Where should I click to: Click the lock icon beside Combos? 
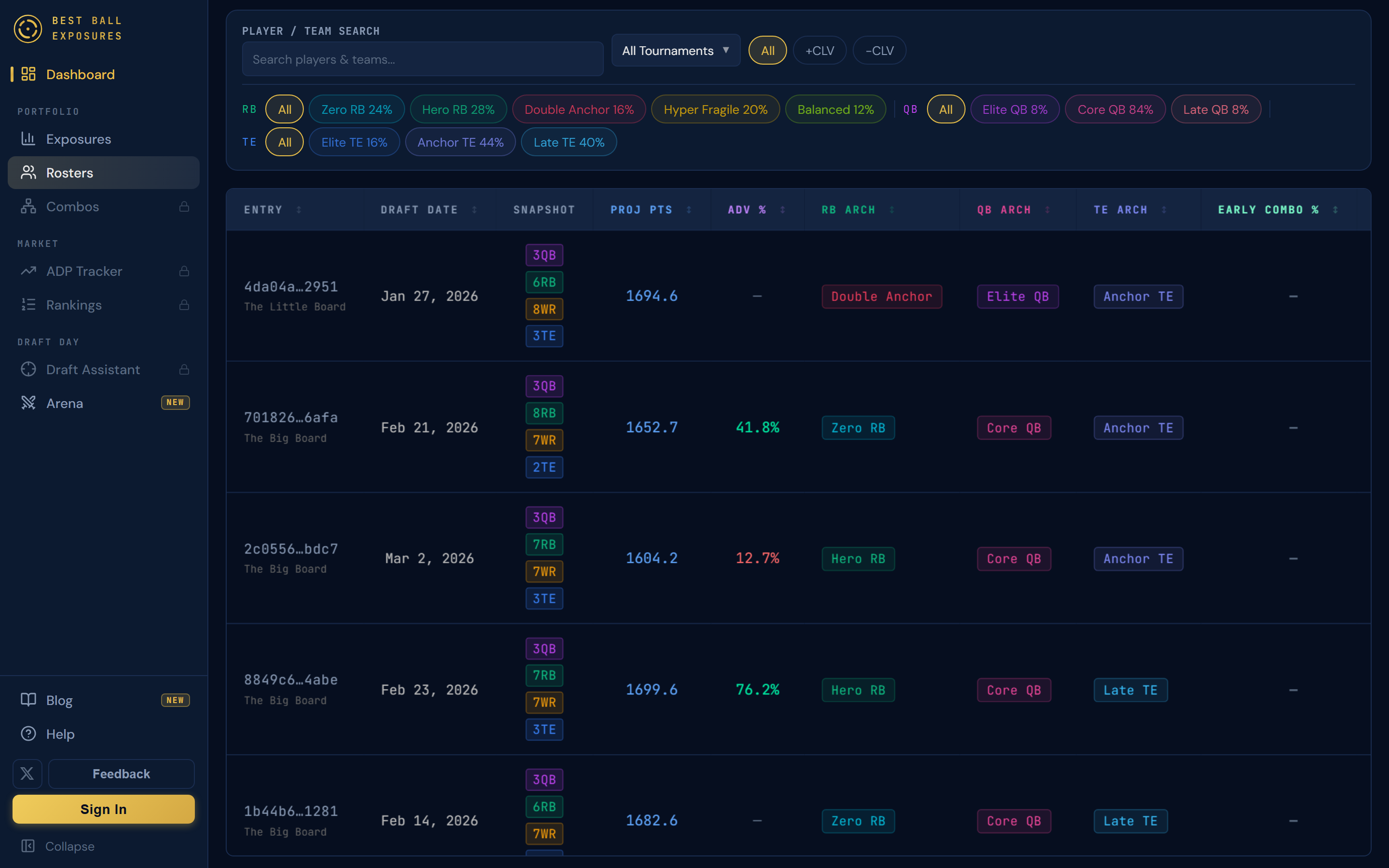click(x=184, y=206)
